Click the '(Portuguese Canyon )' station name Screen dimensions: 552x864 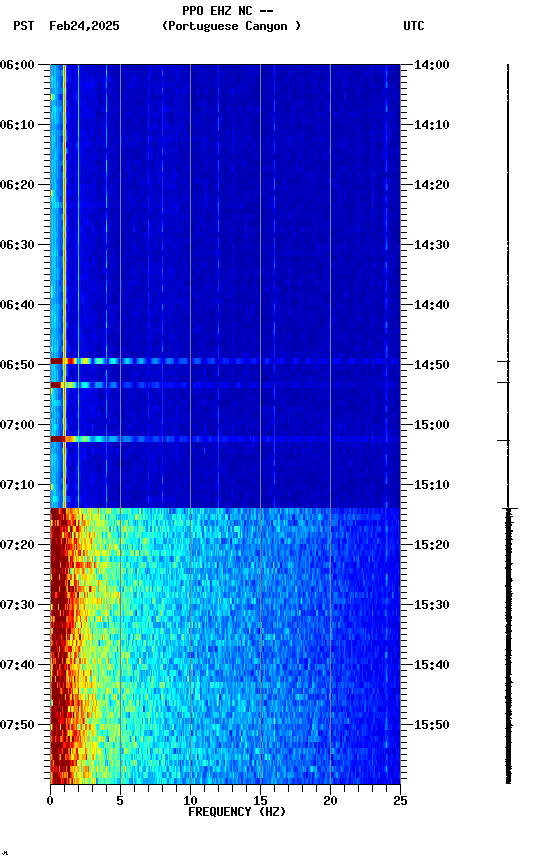click(x=231, y=26)
